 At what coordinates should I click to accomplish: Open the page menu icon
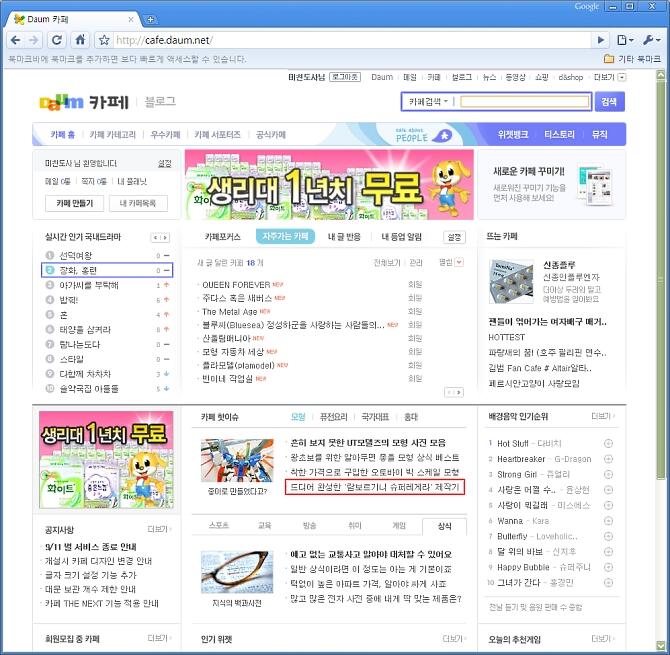[x=625, y=40]
